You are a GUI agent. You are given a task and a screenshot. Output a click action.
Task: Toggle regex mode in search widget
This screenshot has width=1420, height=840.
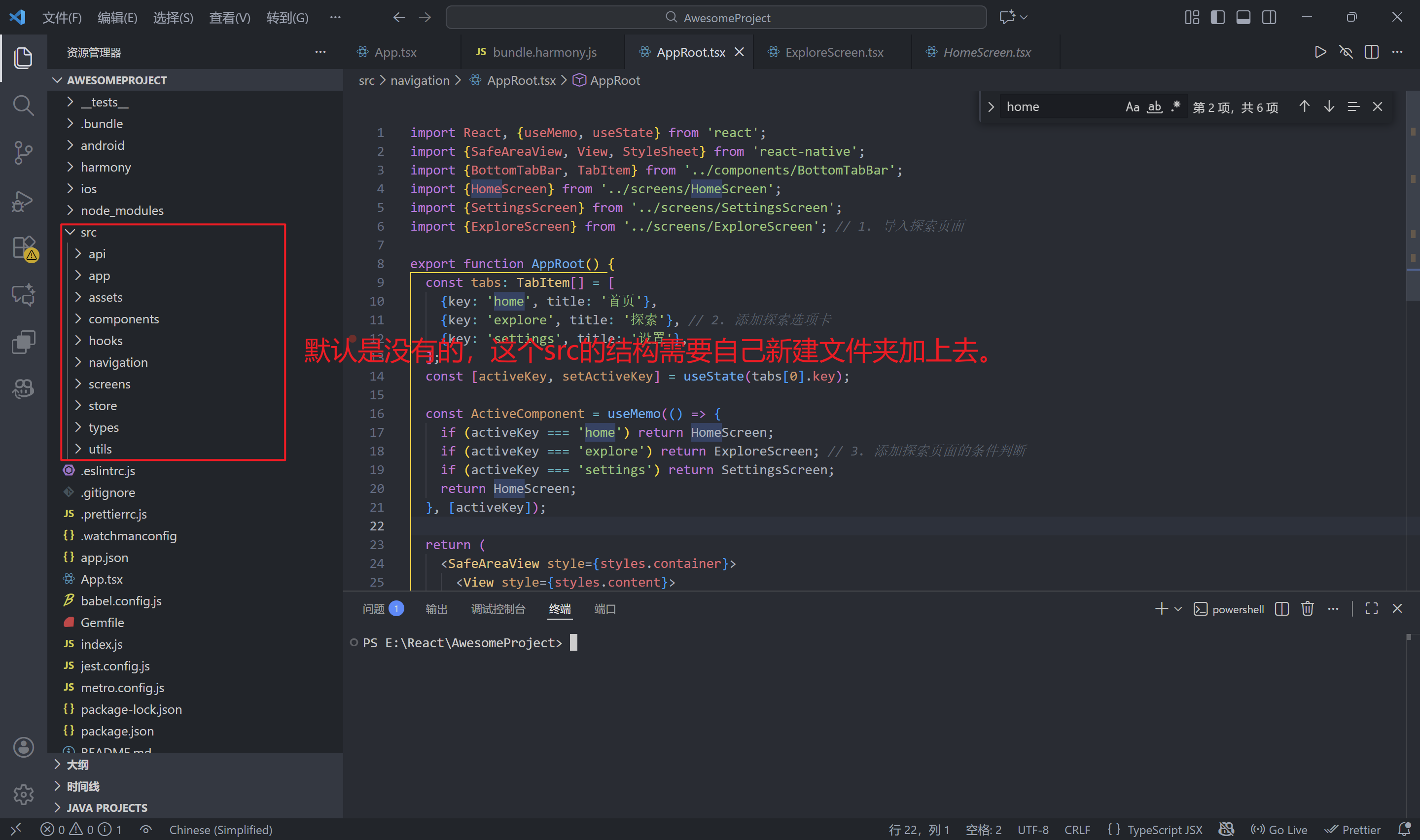coord(1175,106)
